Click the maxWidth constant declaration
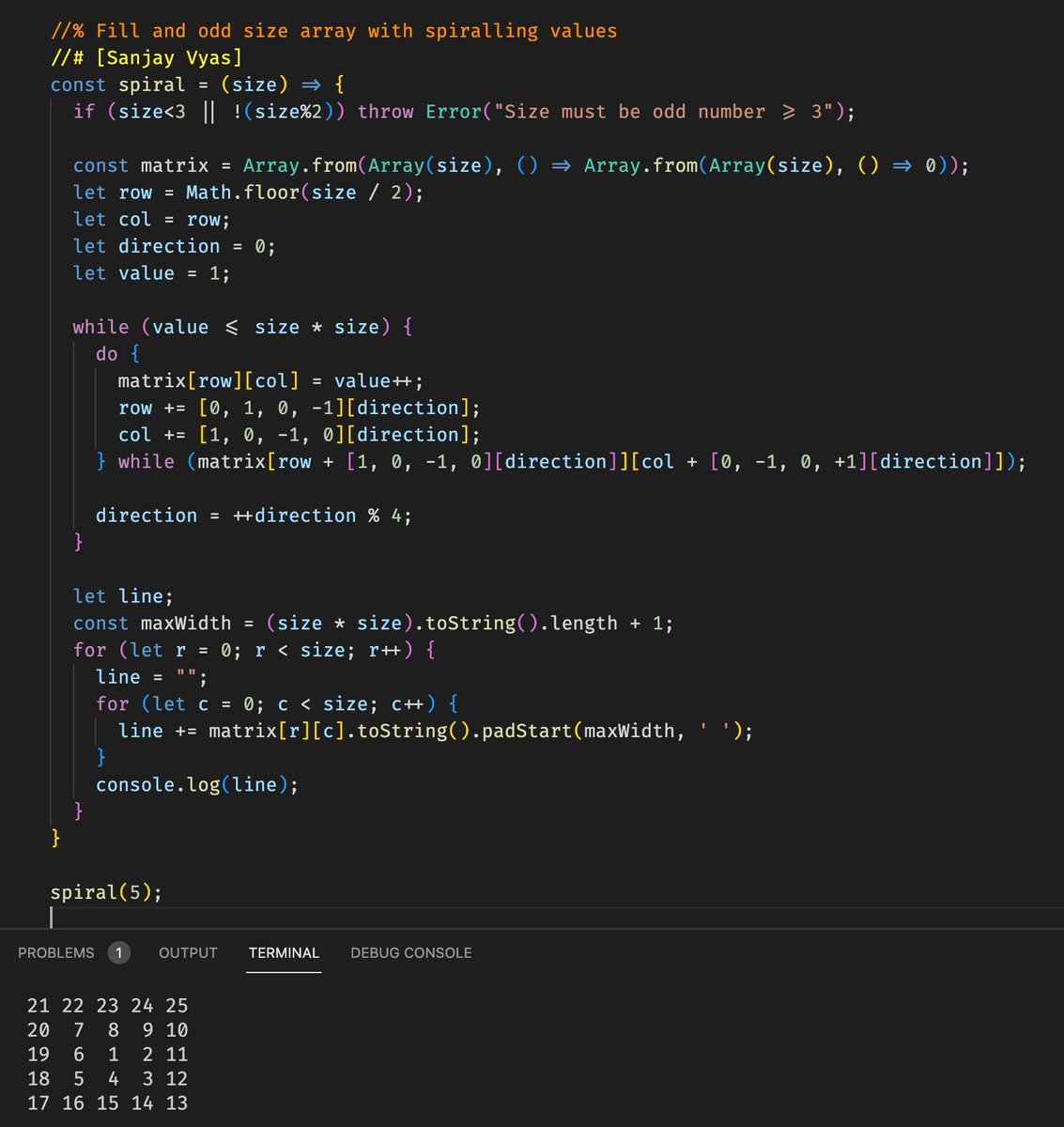Viewport: 1064px width, 1127px height. pyautogui.click(x=184, y=622)
